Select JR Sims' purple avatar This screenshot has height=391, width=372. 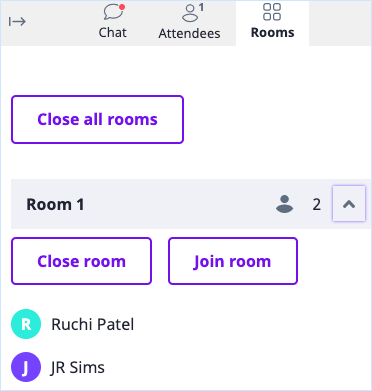pos(26,367)
